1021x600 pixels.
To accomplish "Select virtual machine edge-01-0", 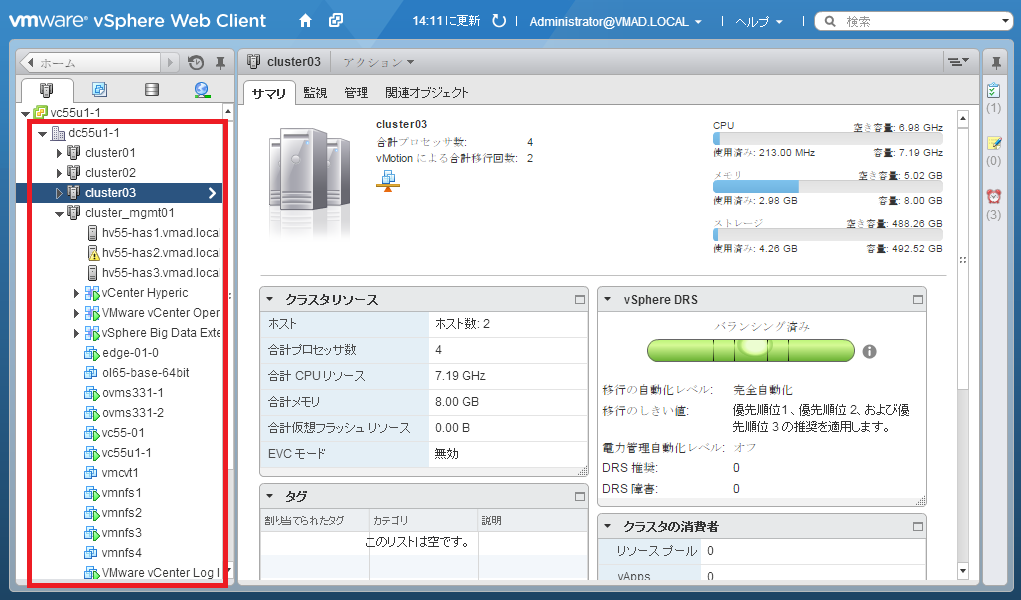I will [122, 352].
